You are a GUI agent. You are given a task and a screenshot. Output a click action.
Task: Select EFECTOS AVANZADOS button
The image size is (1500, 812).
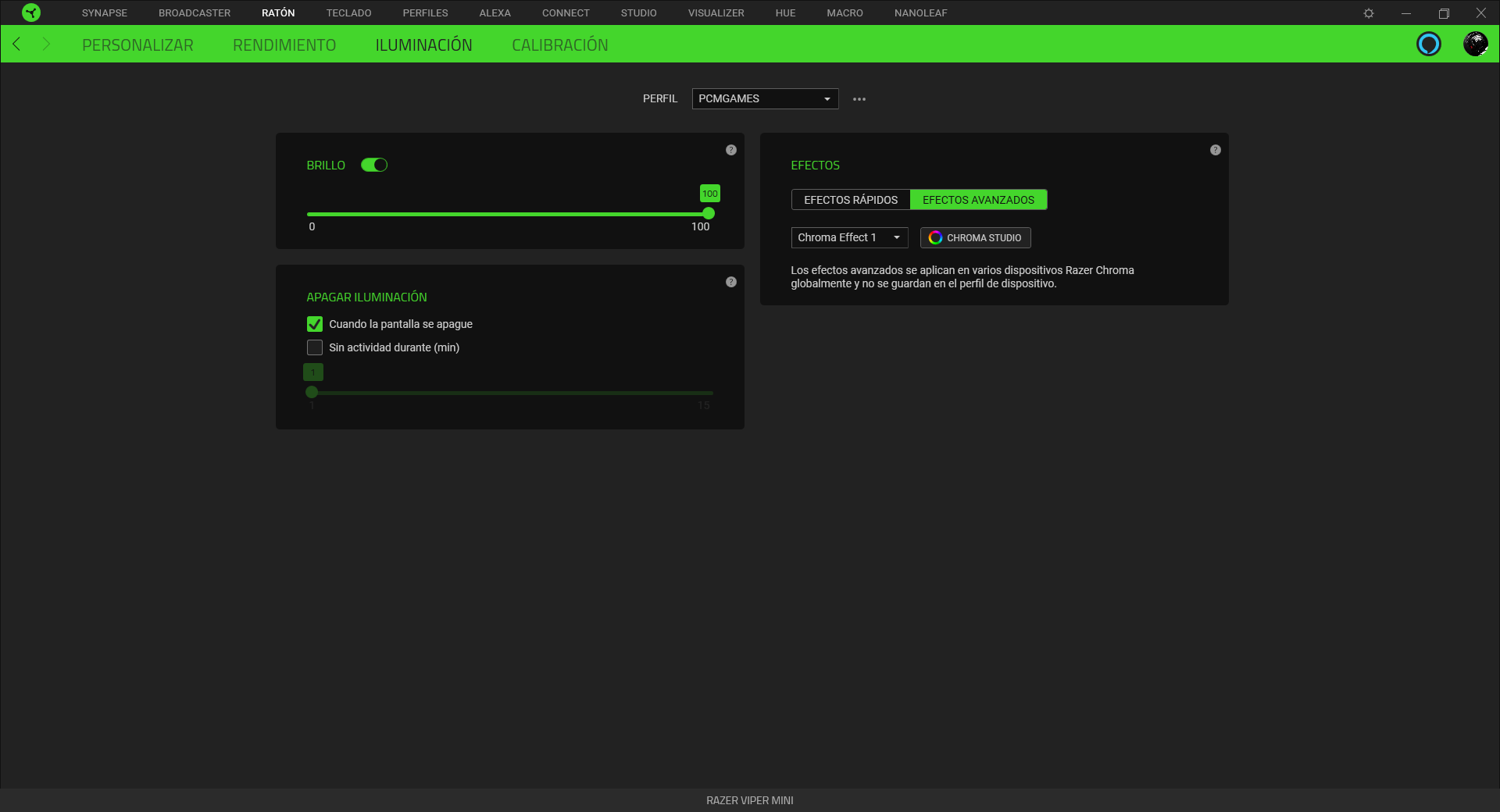click(x=978, y=200)
